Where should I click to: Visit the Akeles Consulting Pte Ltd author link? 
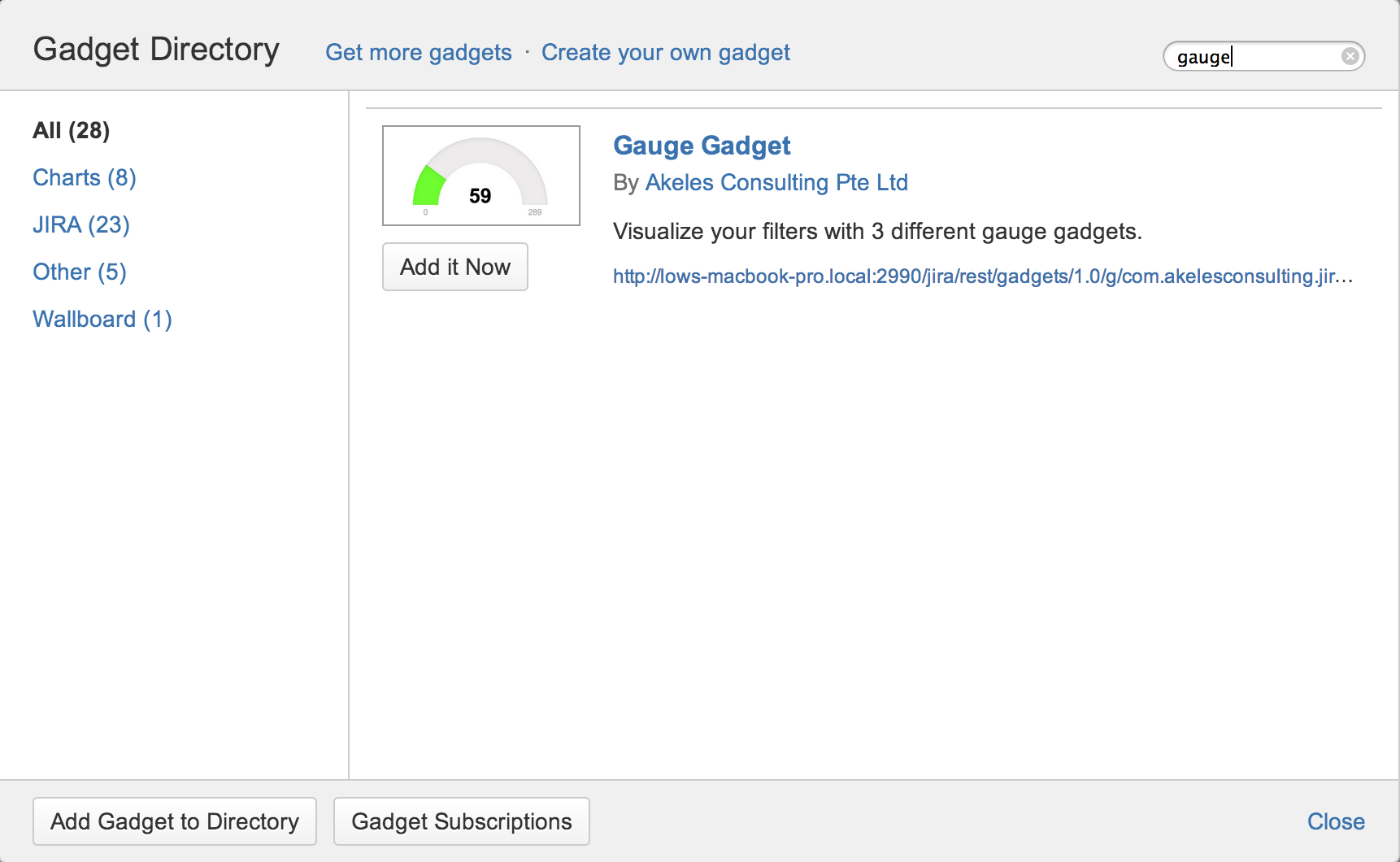pyautogui.click(x=776, y=182)
